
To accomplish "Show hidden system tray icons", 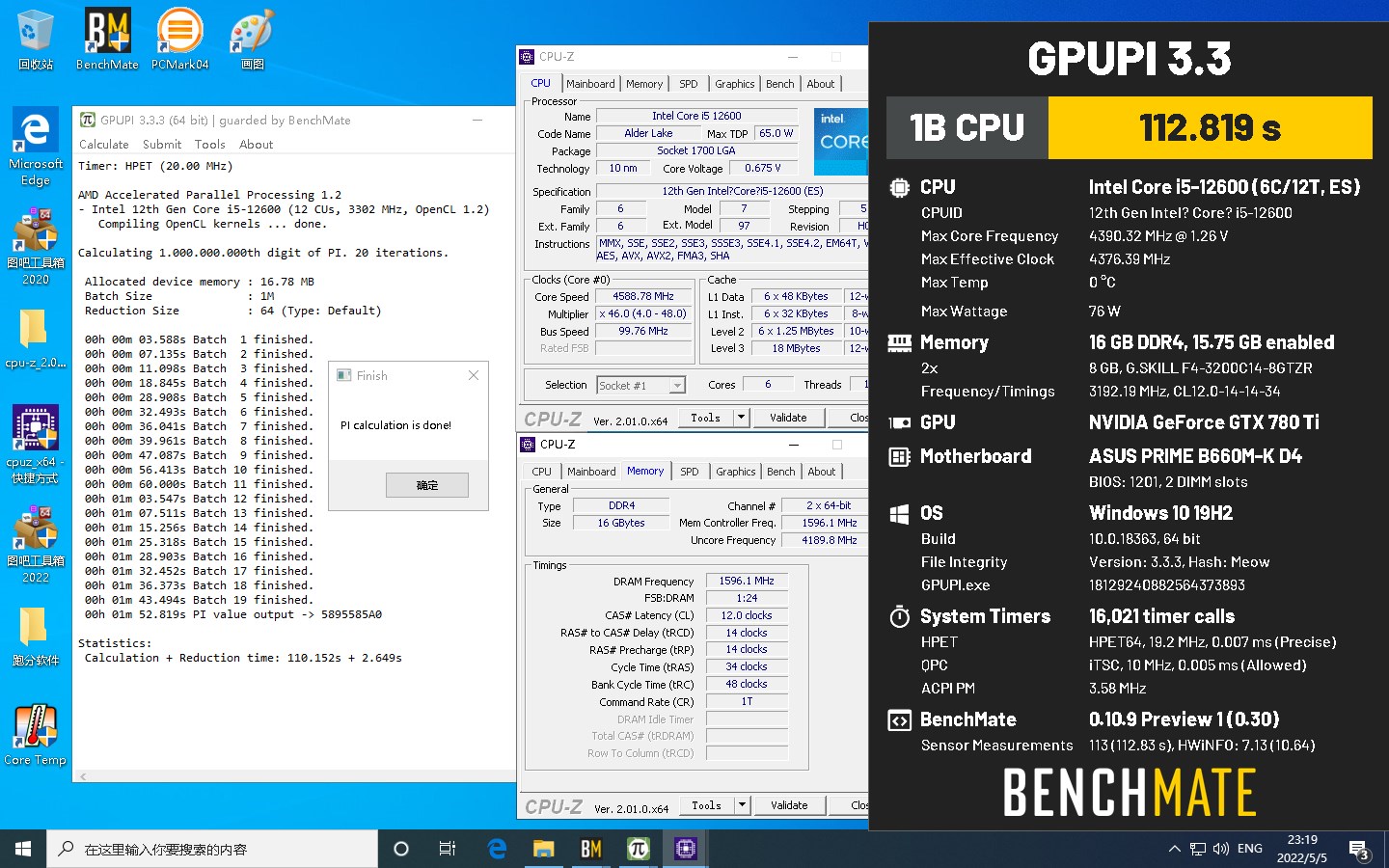I will (x=1174, y=849).
